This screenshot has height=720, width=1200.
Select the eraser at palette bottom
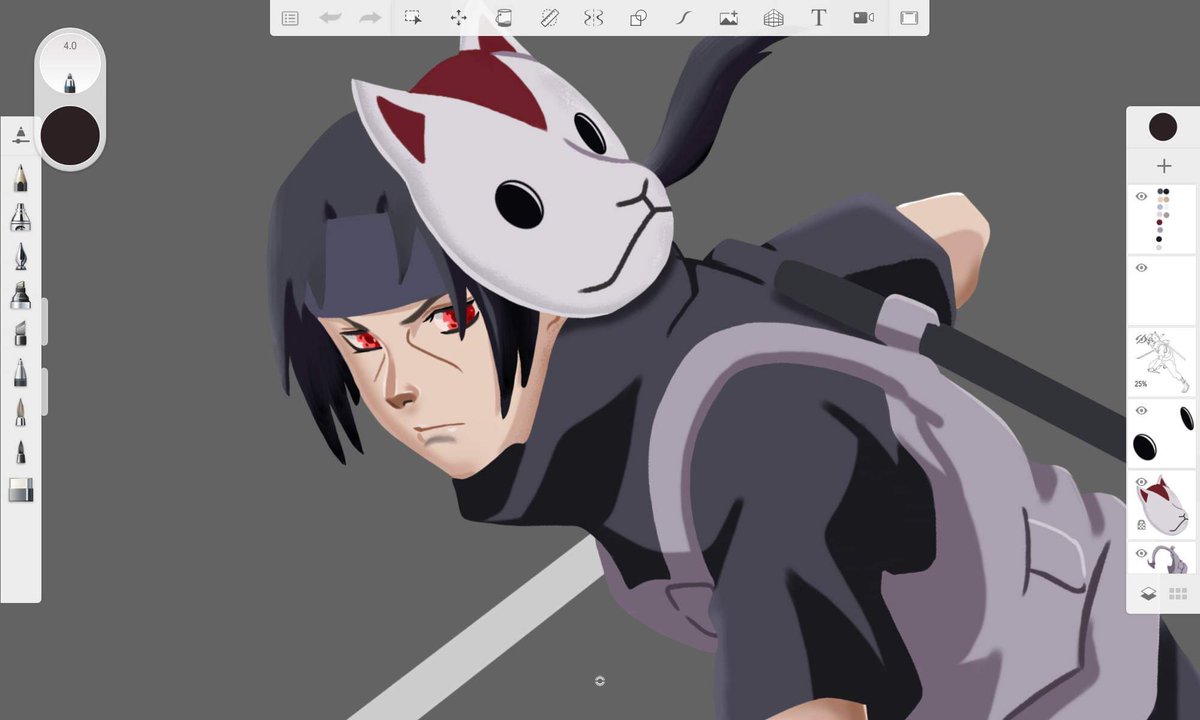coord(21,489)
